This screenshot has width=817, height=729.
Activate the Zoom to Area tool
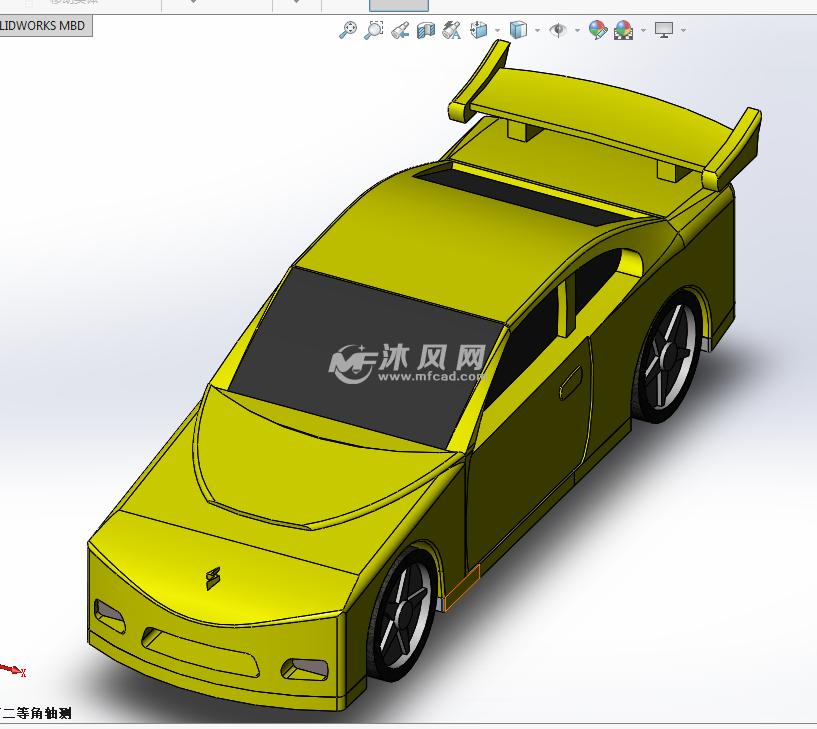click(374, 30)
